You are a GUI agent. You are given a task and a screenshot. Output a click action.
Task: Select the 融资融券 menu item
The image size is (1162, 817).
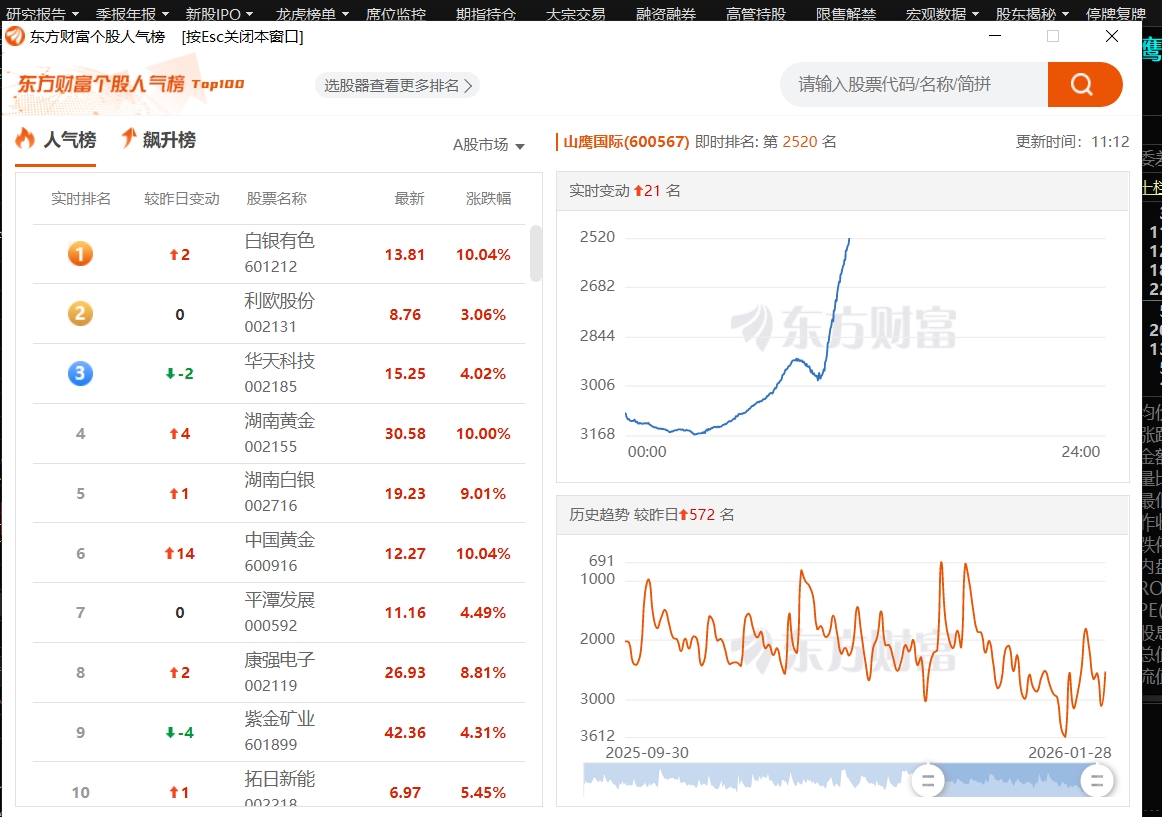666,13
